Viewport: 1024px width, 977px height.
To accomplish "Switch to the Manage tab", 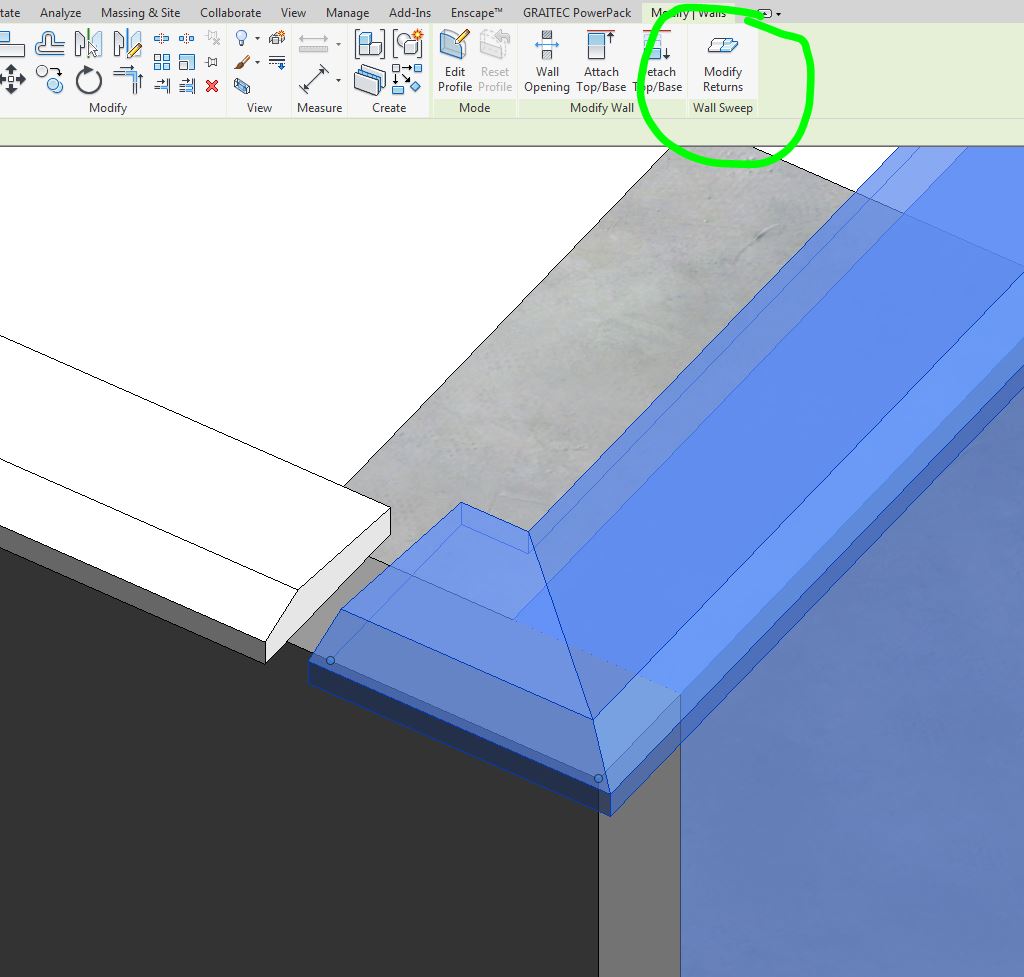I will click(x=347, y=13).
